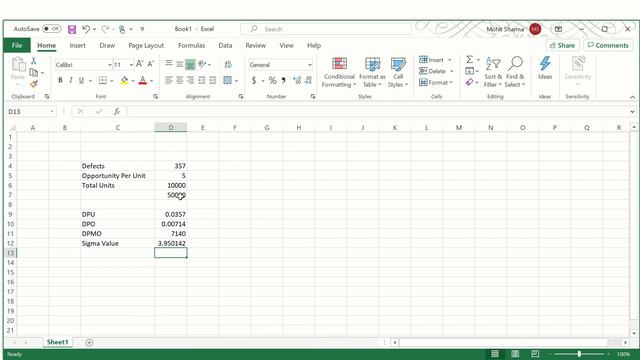The image size is (640, 360).
Task: Open the General number format dropdown
Action: pyautogui.click(x=310, y=65)
